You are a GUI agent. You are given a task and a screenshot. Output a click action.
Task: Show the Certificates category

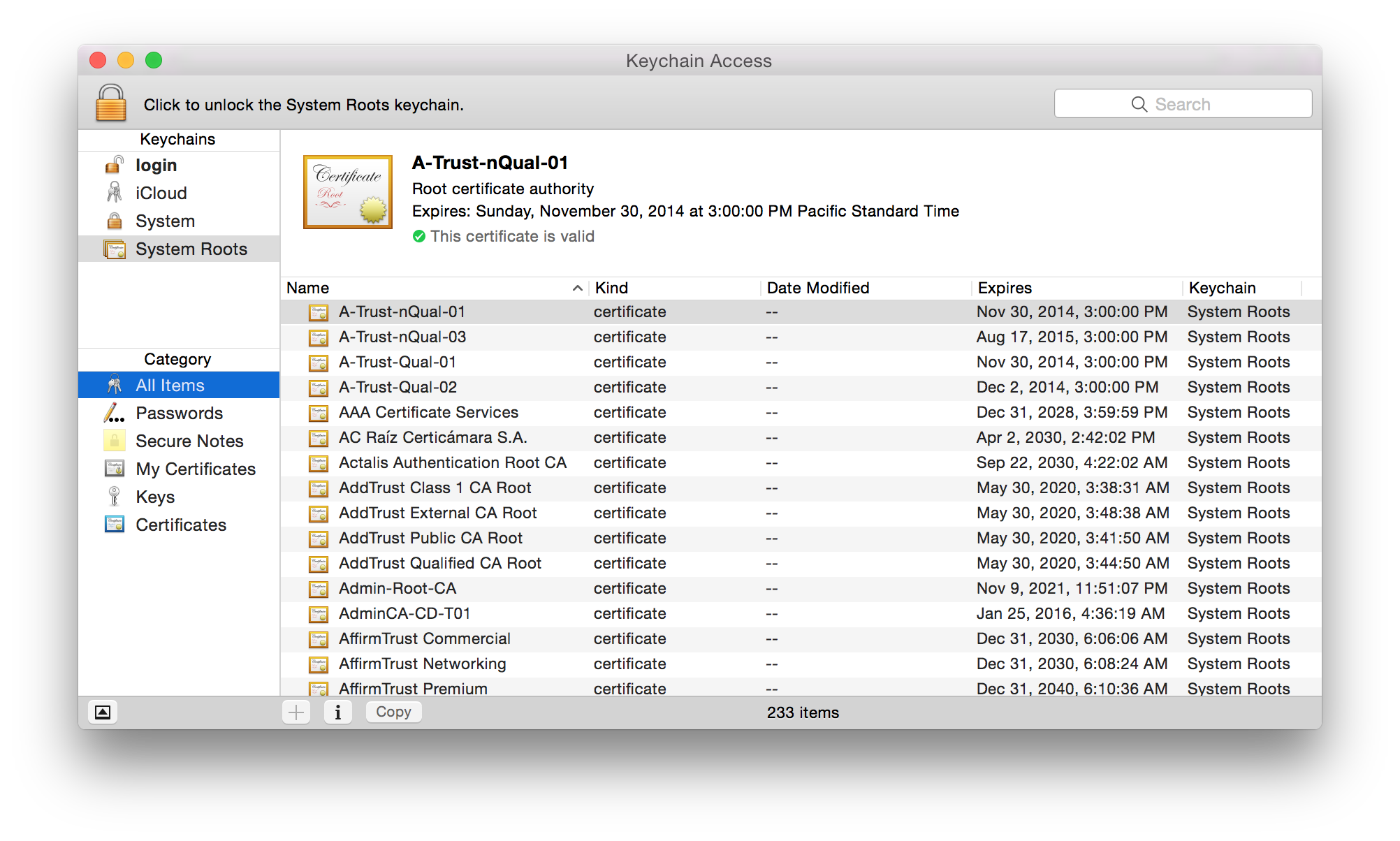click(x=179, y=525)
